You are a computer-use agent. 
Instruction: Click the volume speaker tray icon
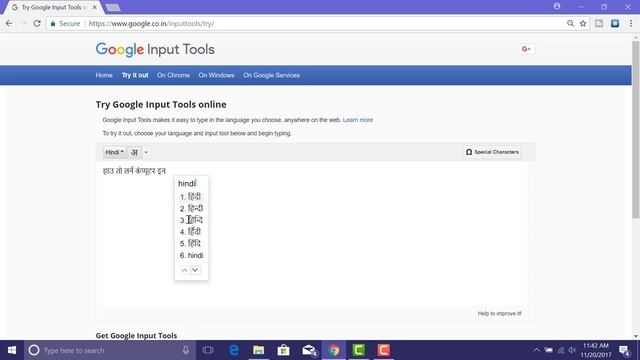tap(572, 350)
